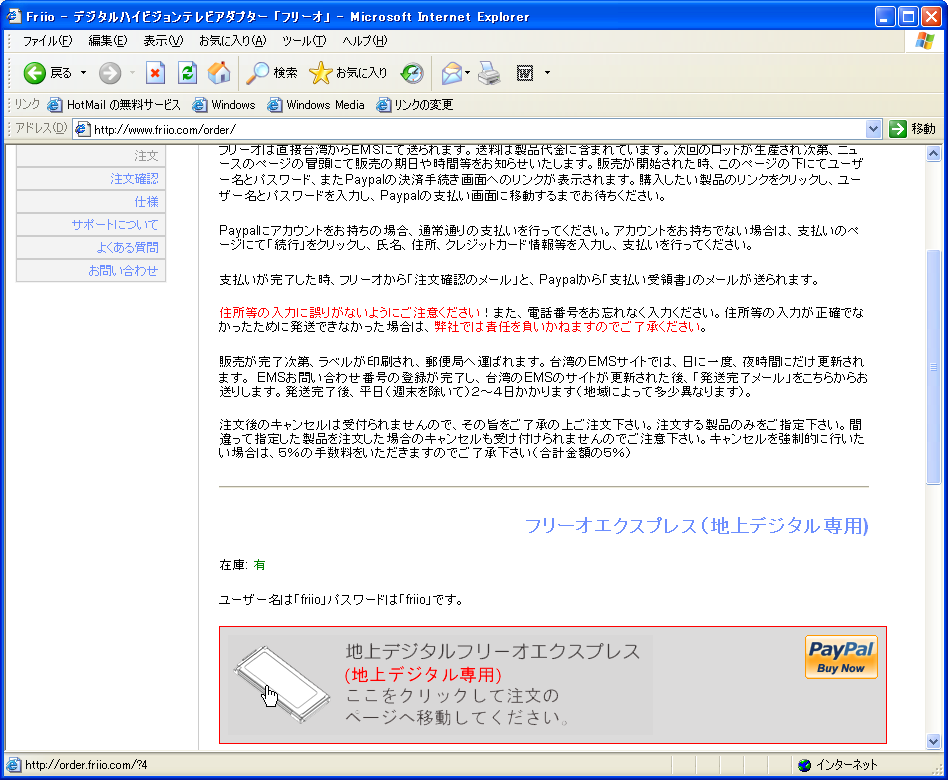Minimize the Internet Explorer window
Screen dimensions: 948x780
coord(885,16)
